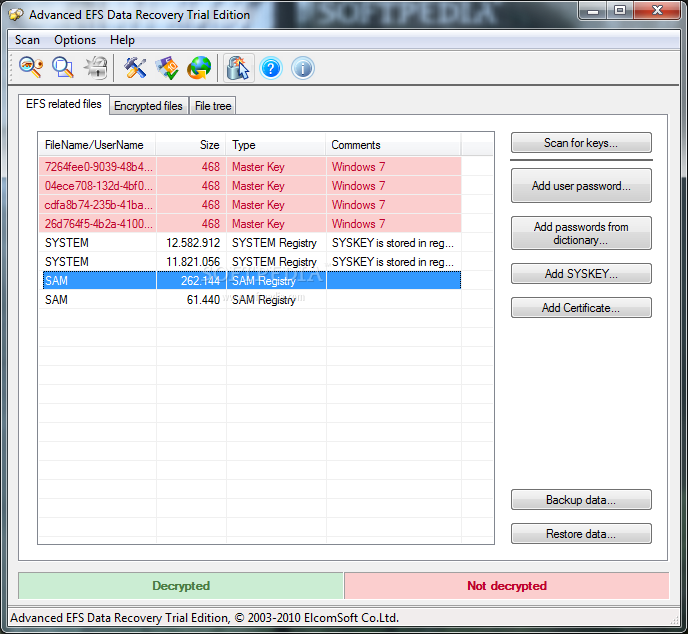This screenshot has height=634, width=688.
Task: Select the 7264fee0-9039-48b4... master key row
Action: (x=250, y=167)
